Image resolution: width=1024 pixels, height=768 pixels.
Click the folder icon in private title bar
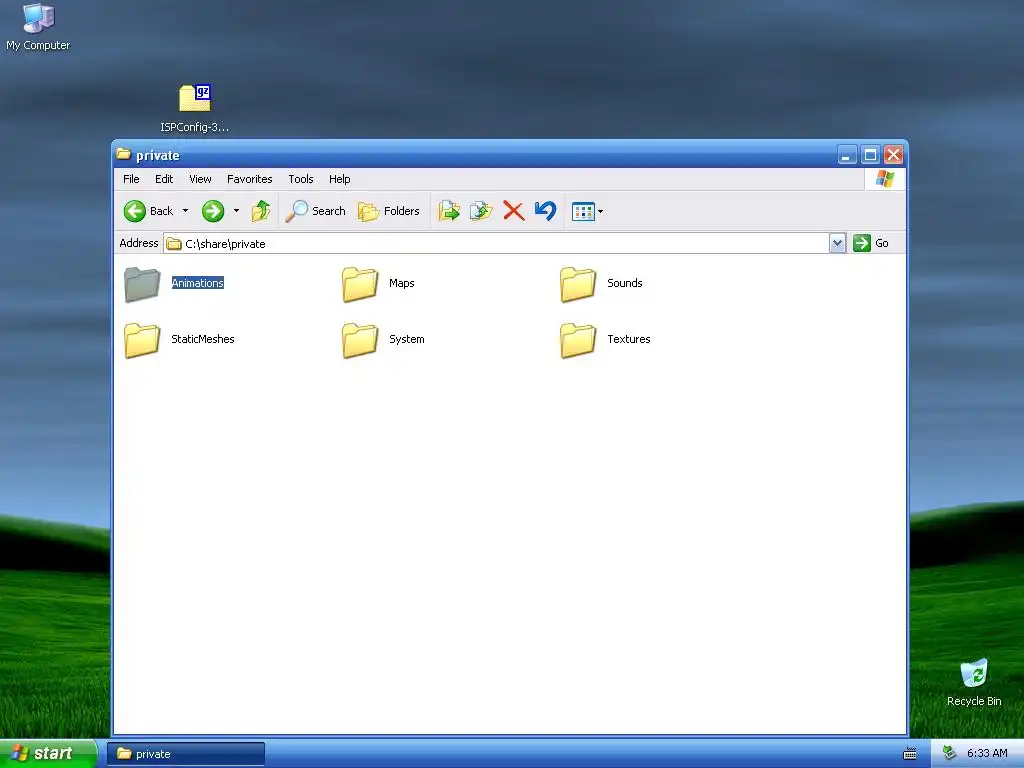point(123,154)
